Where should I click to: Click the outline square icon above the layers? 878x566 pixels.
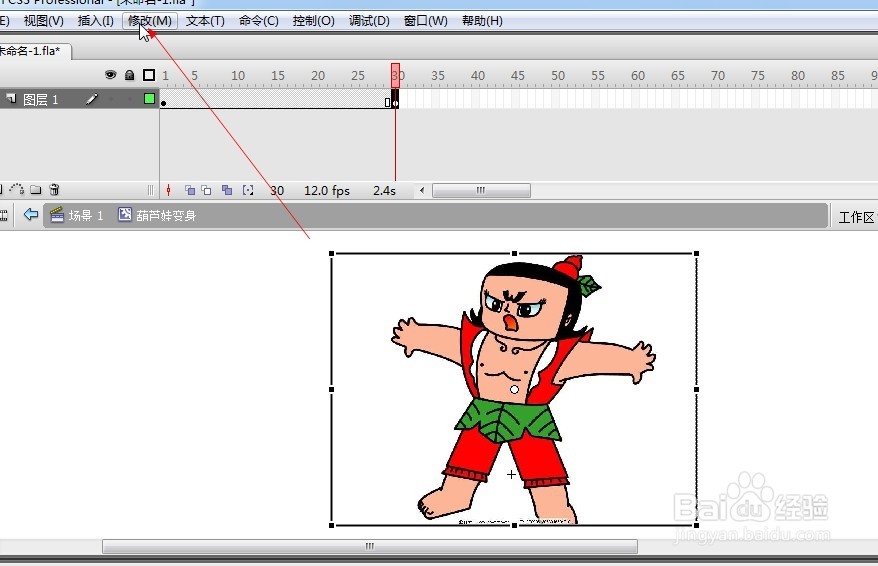pos(149,74)
